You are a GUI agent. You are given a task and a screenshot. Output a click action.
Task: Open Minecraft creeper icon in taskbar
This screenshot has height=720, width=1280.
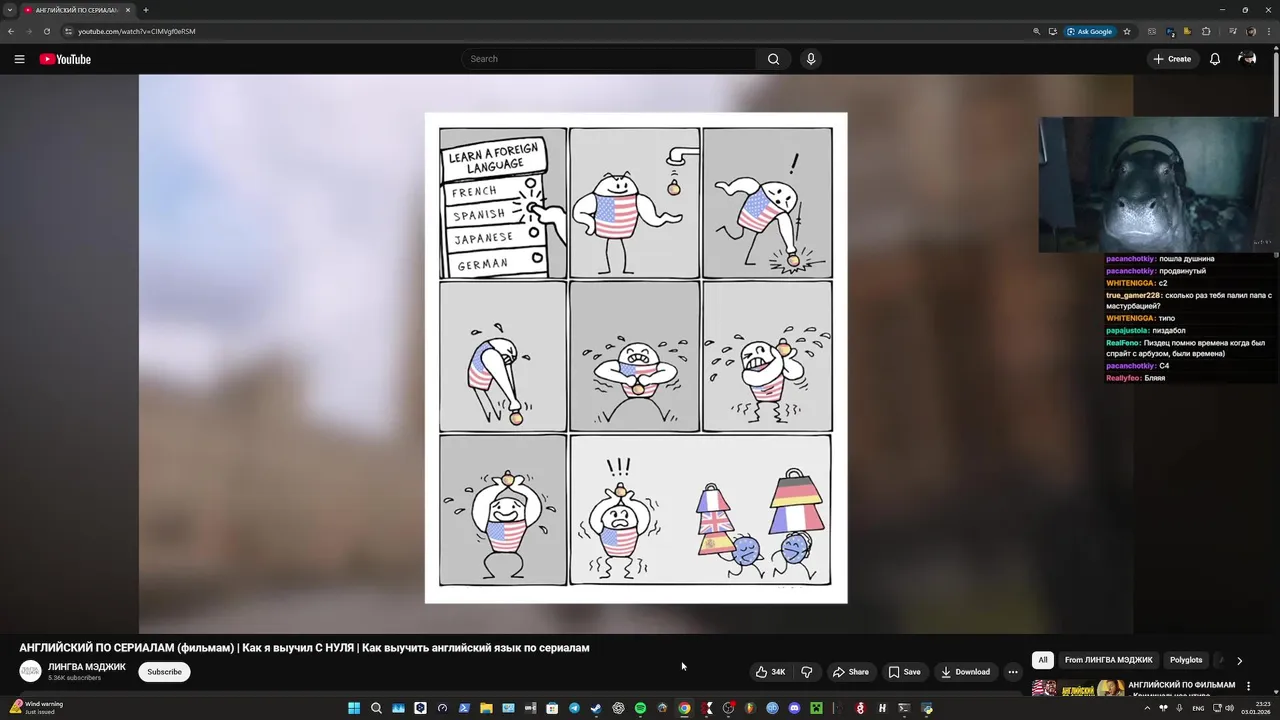816,708
